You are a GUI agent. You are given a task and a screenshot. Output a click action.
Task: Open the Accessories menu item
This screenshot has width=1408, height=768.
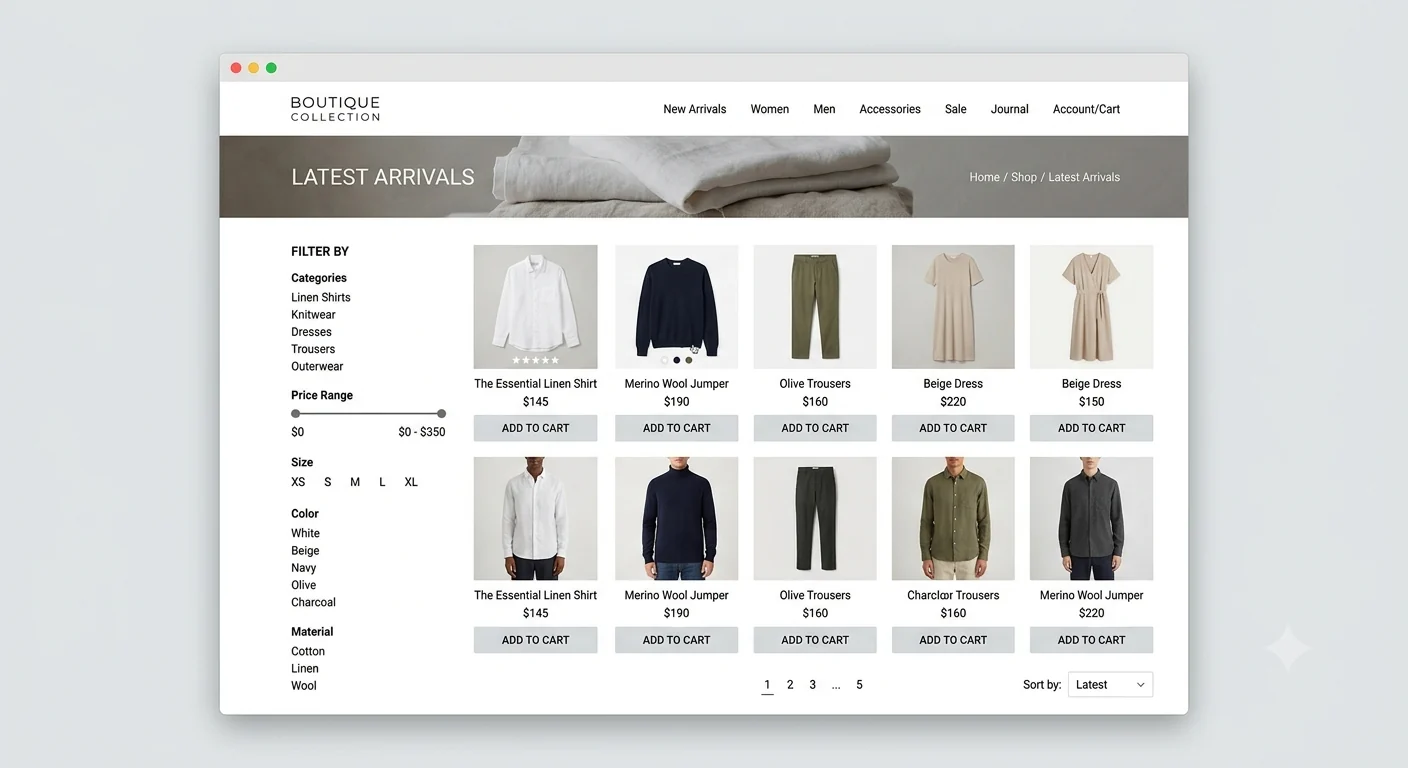coord(890,109)
